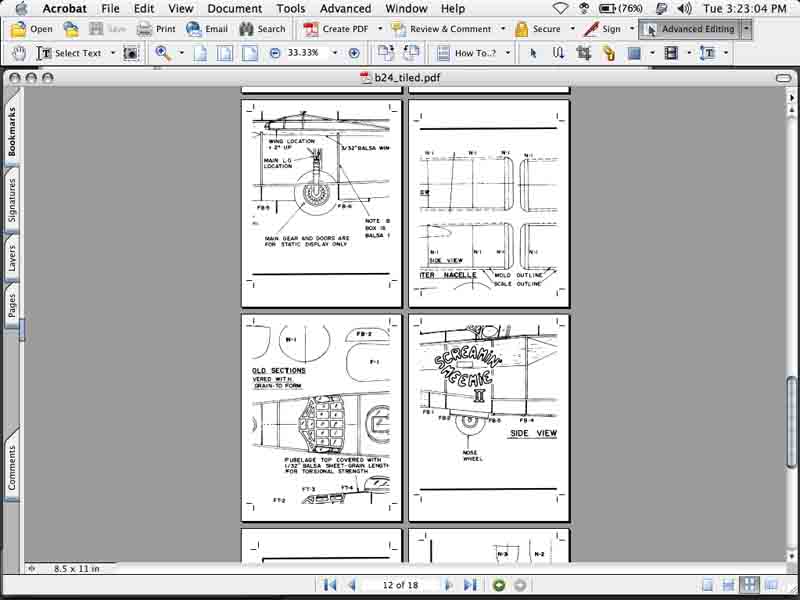
Task: Jump to the last page
Action: point(470,585)
